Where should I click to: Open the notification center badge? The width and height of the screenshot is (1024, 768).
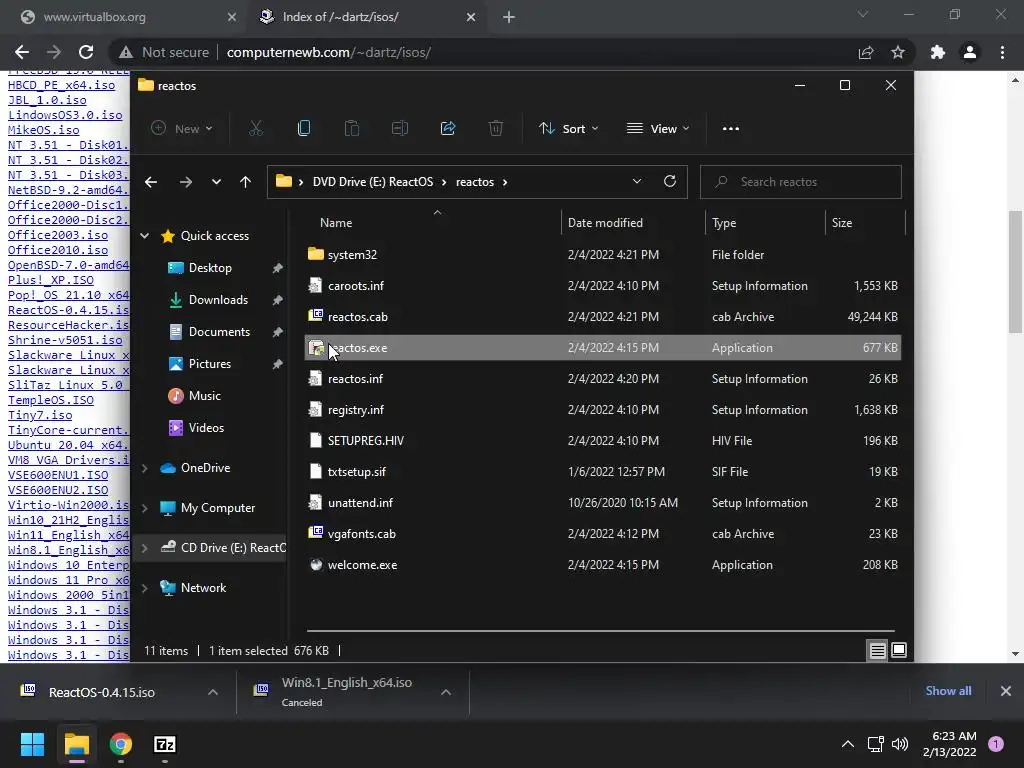tap(995, 744)
